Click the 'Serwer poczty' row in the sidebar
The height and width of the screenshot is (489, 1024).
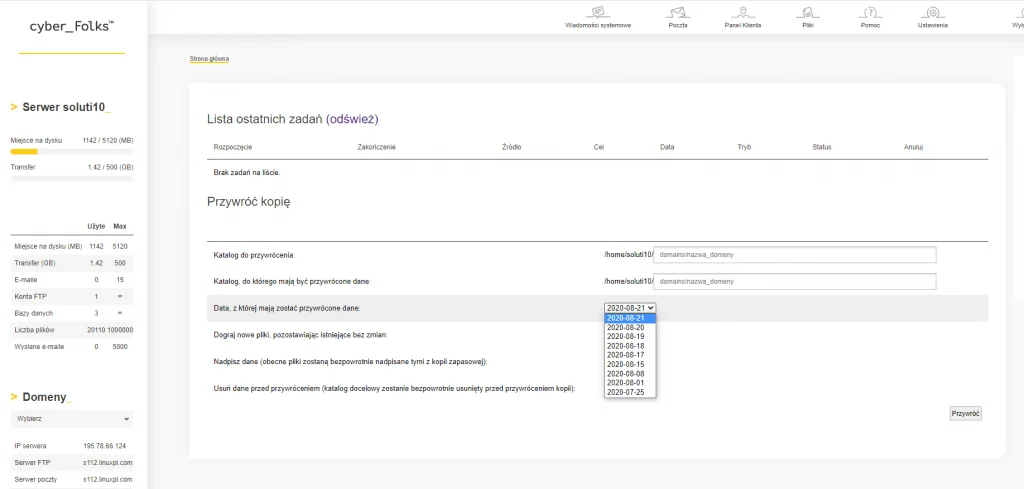coord(72,479)
